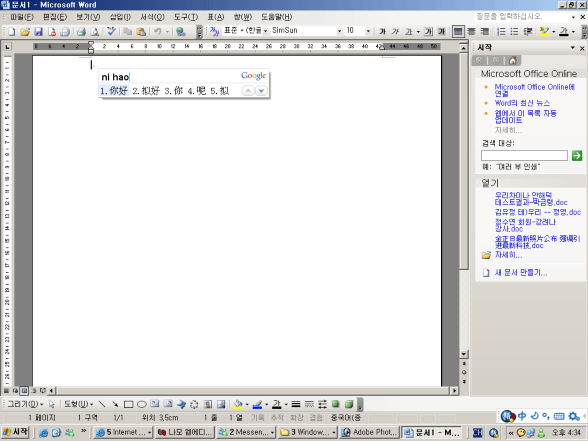The width and height of the screenshot is (588, 441).
Task: Go Home in the task pane
Action: [x=512, y=61]
